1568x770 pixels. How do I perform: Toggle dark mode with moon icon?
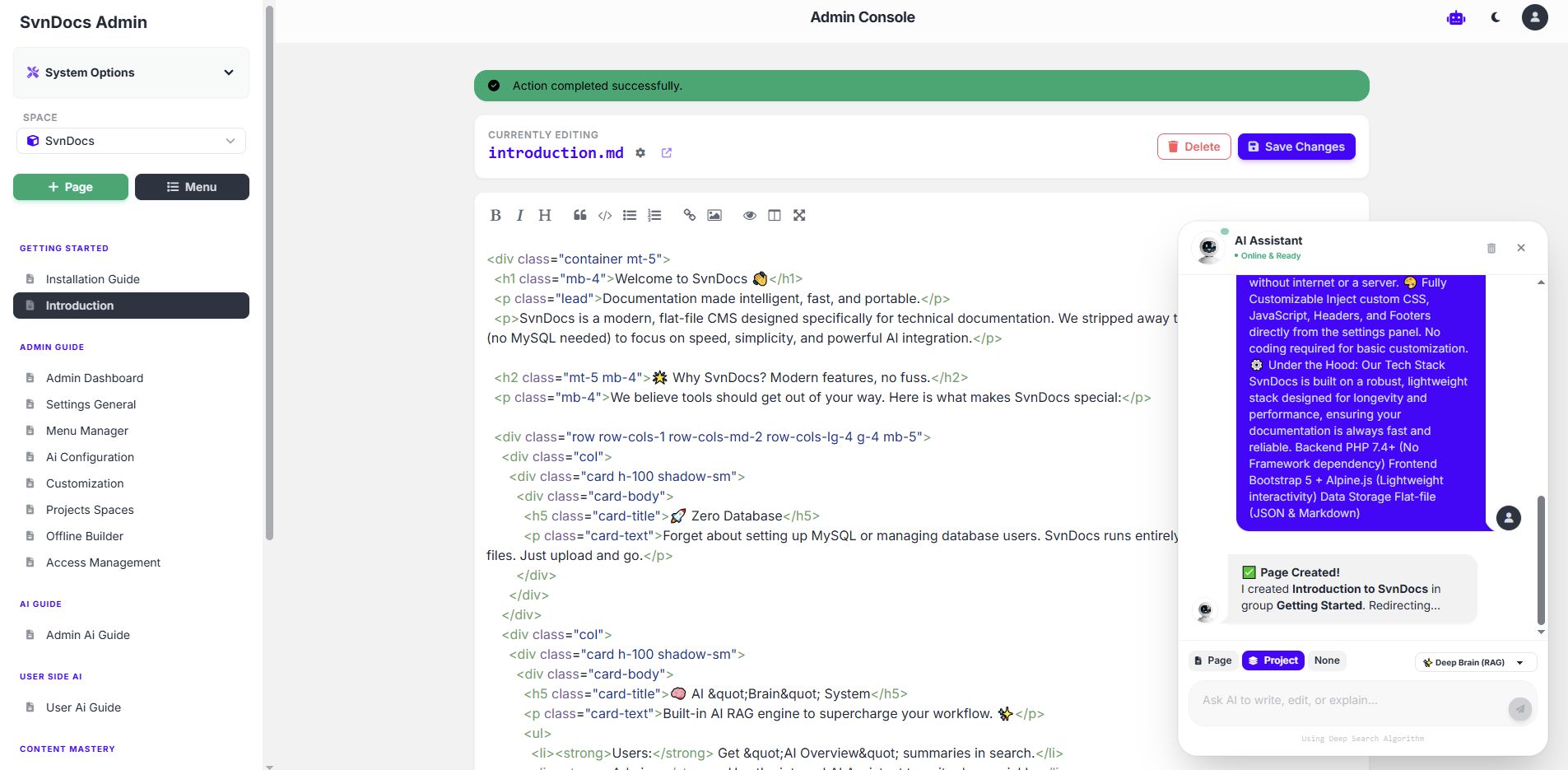[x=1496, y=17]
